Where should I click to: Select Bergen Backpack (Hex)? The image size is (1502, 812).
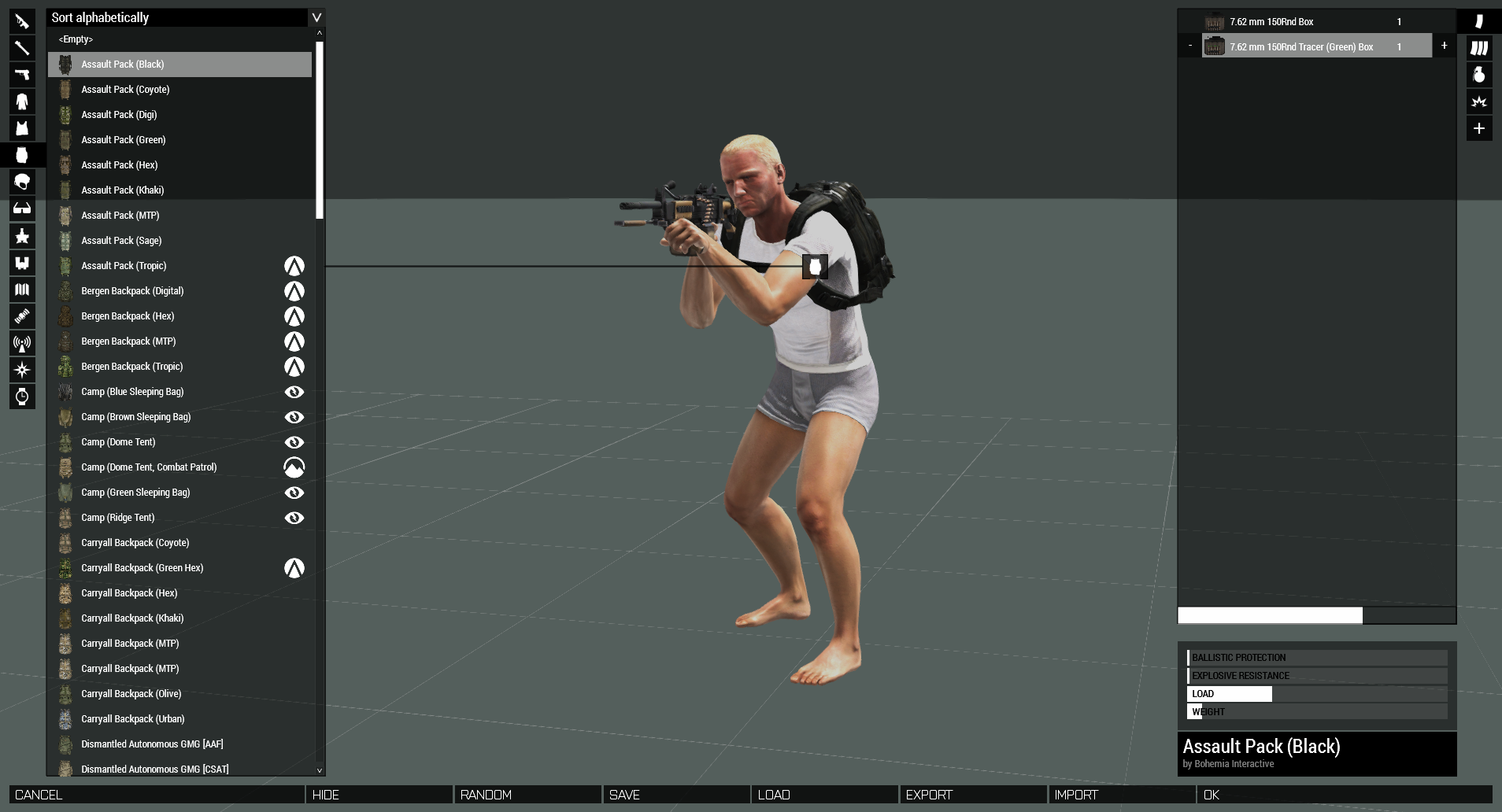click(179, 316)
